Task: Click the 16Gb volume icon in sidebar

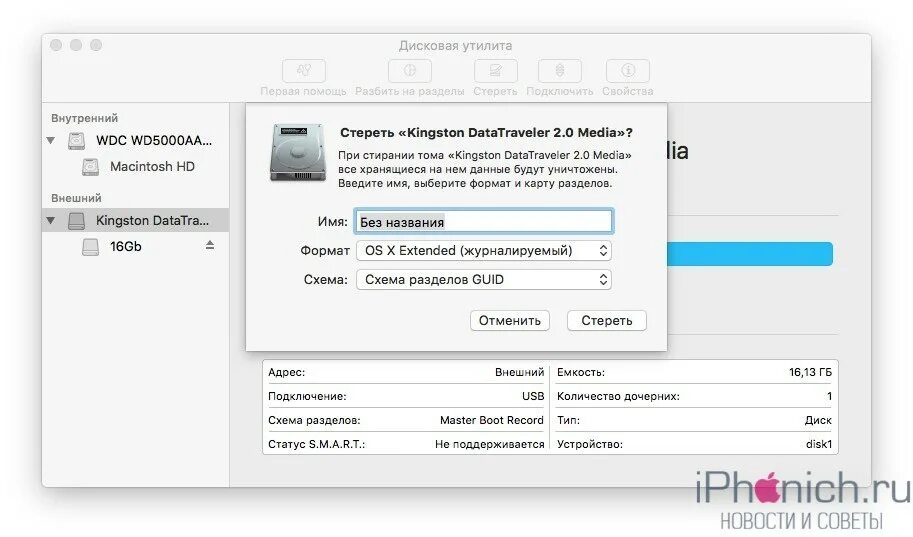Action: tap(90, 247)
